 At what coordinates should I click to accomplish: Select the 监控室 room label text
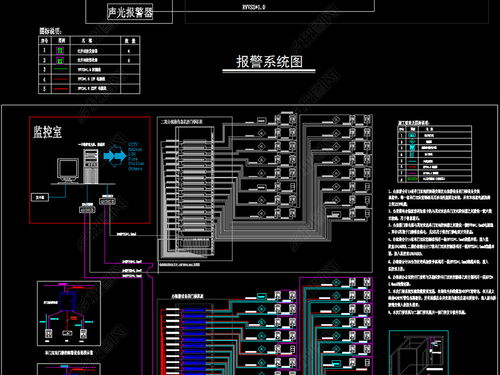pos(47,132)
